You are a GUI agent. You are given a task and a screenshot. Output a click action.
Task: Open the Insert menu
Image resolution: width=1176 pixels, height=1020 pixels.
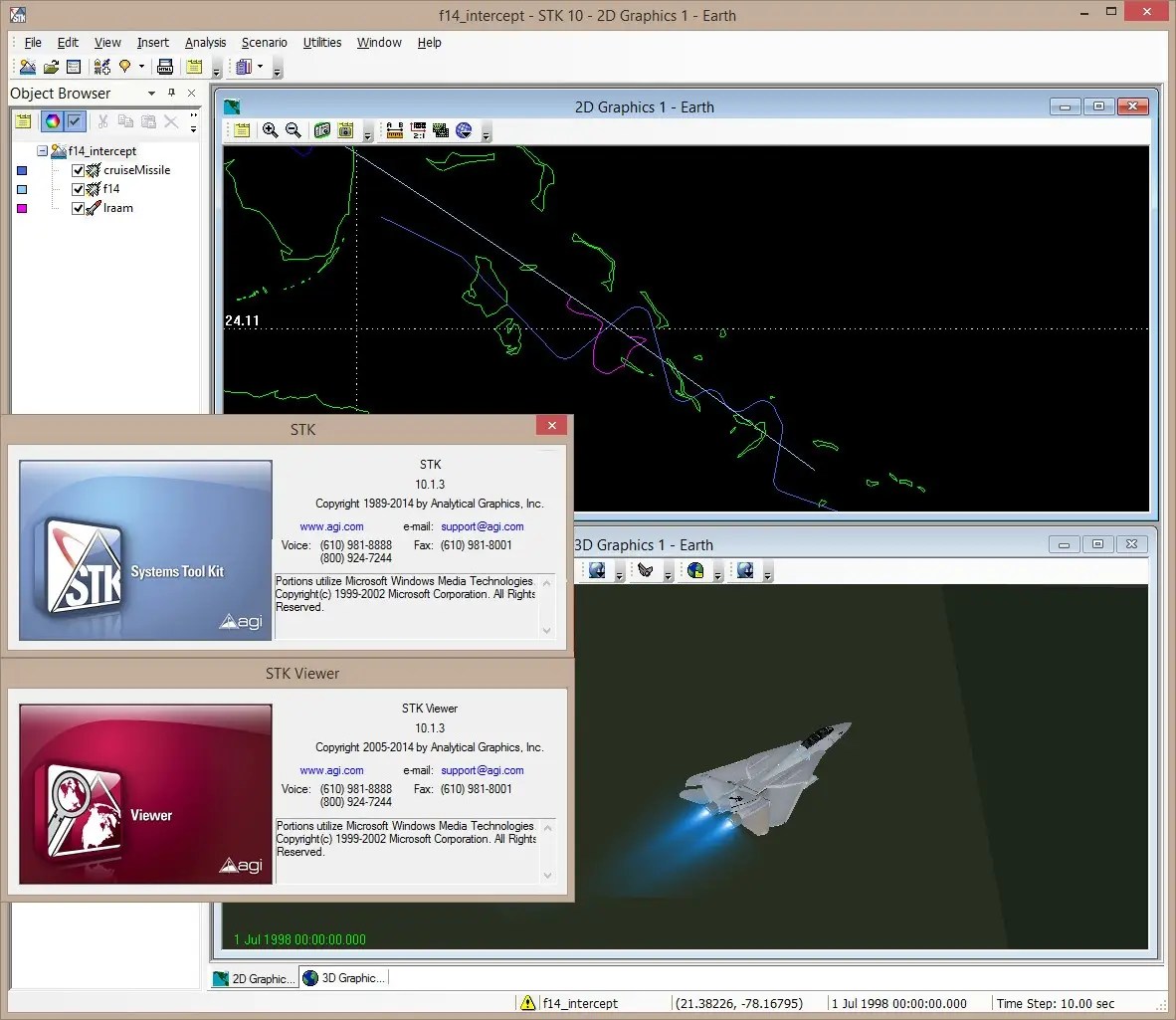153,43
